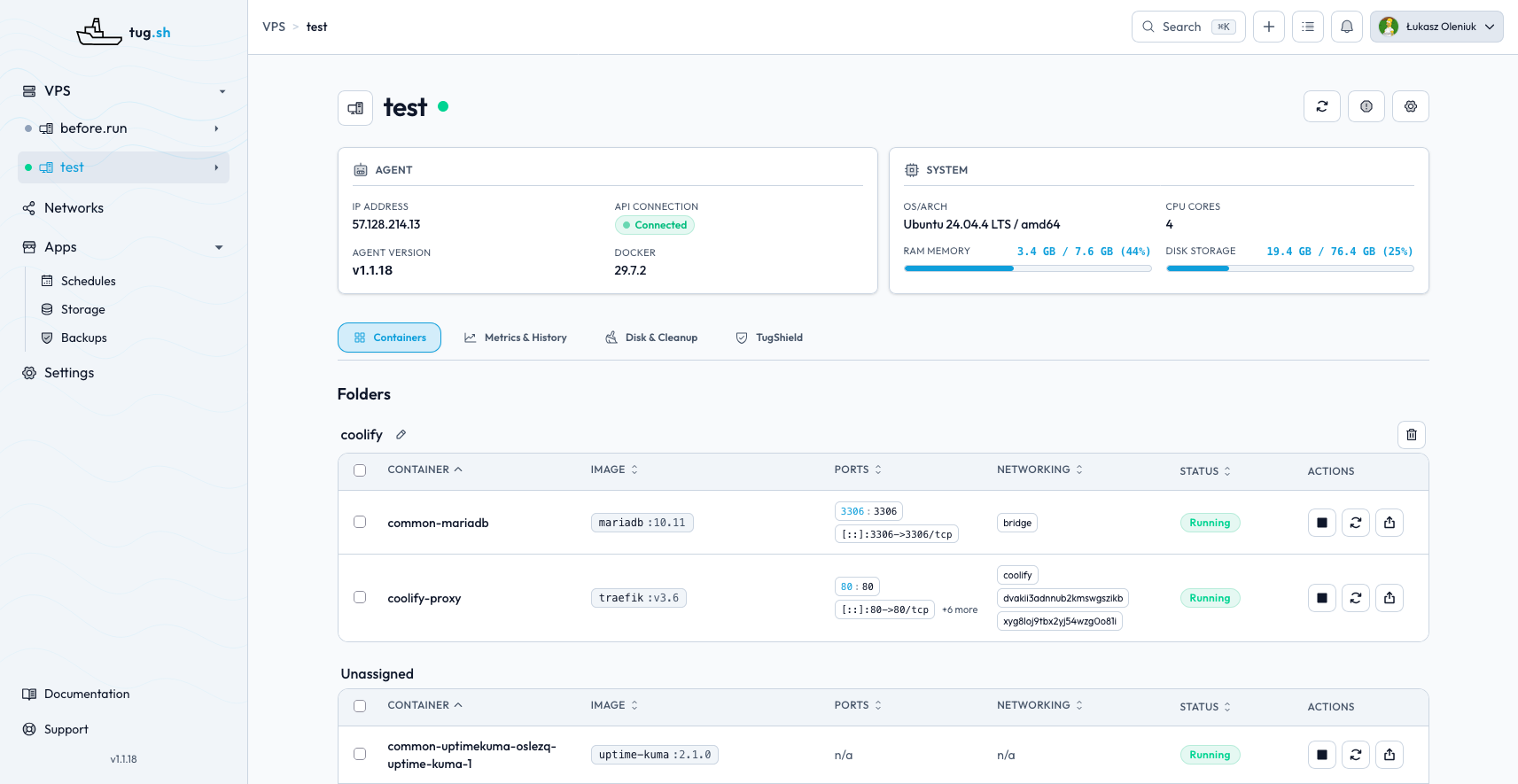Click the Connected API status badge

tap(654, 225)
